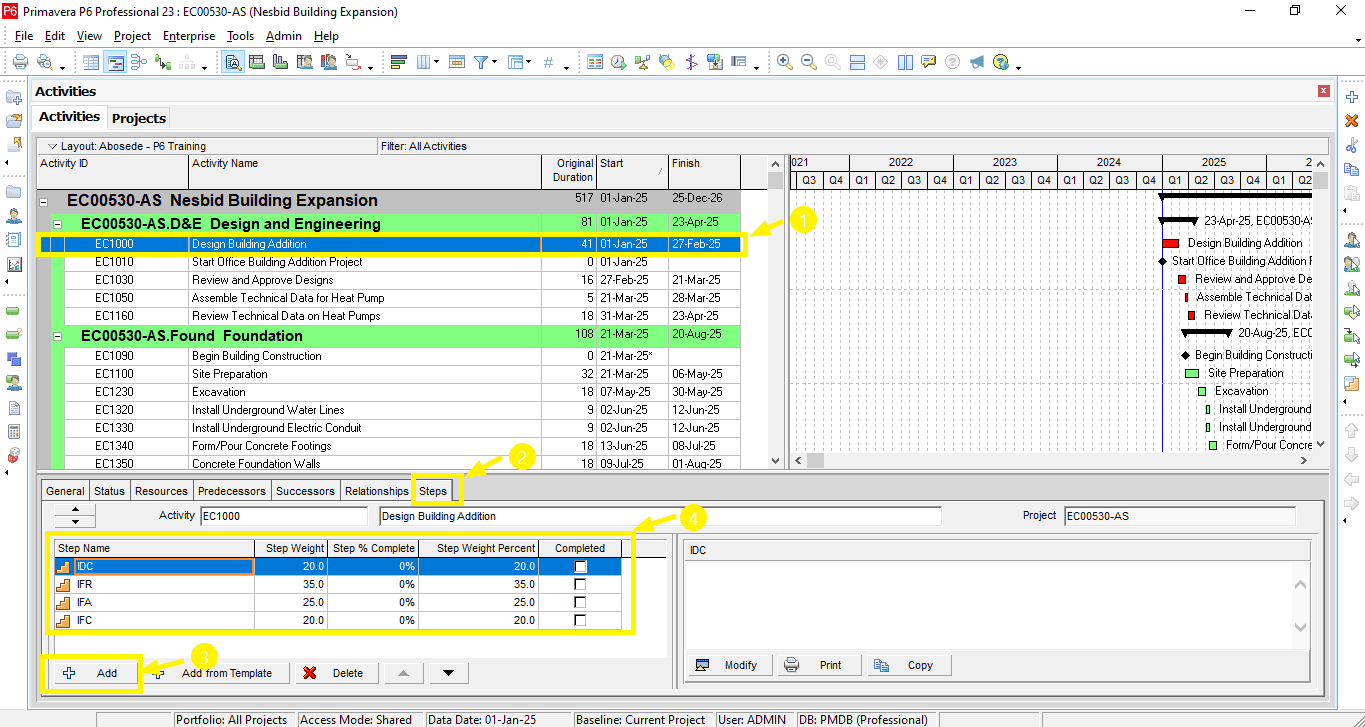Viewport: 1365px width, 727px height.
Task: Click the scissors Cut icon in right sidebar
Action: click(x=1352, y=145)
